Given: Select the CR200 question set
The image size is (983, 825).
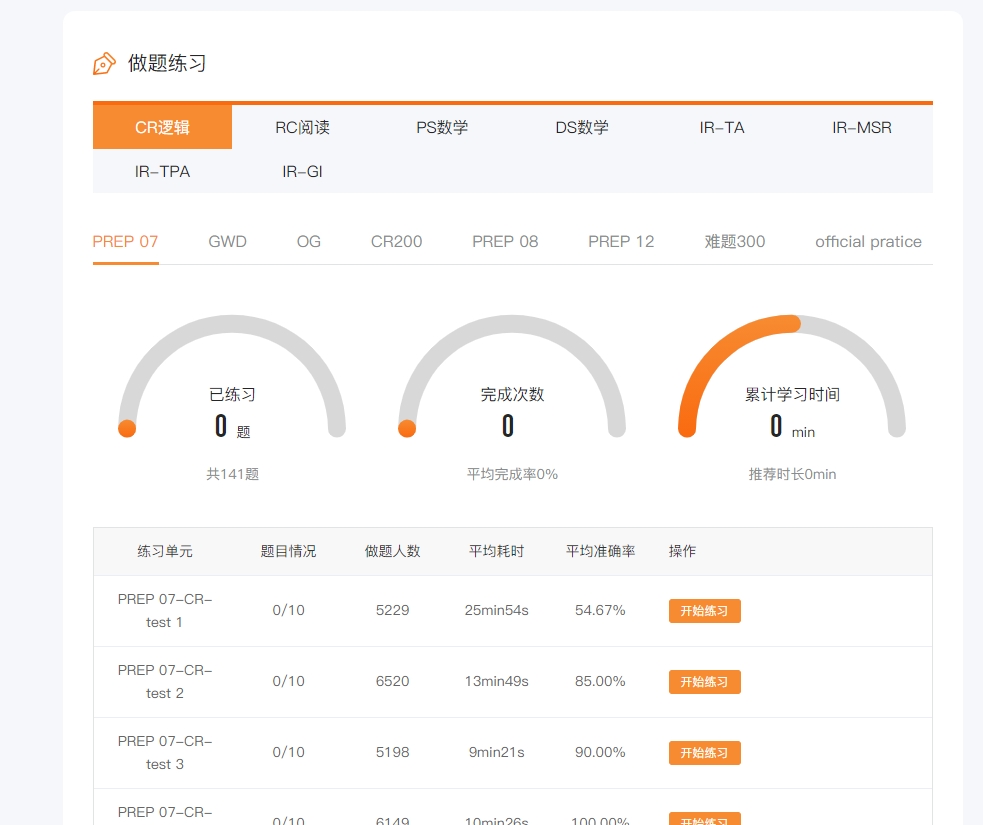Looking at the screenshot, I should pyautogui.click(x=396, y=241).
